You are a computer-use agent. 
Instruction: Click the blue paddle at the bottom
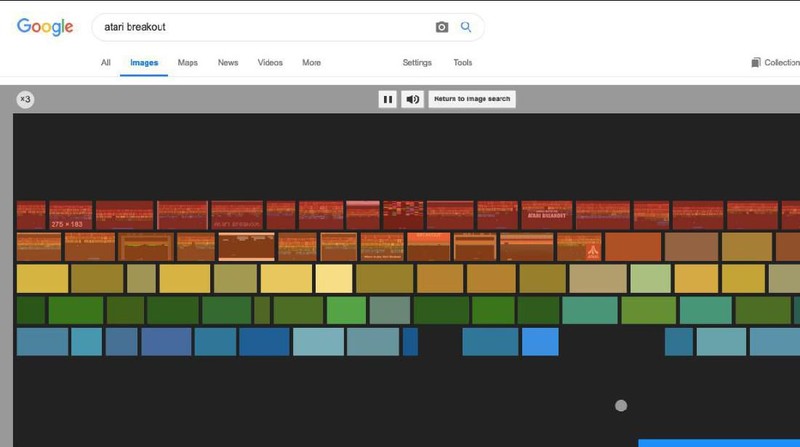tap(718, 442)
